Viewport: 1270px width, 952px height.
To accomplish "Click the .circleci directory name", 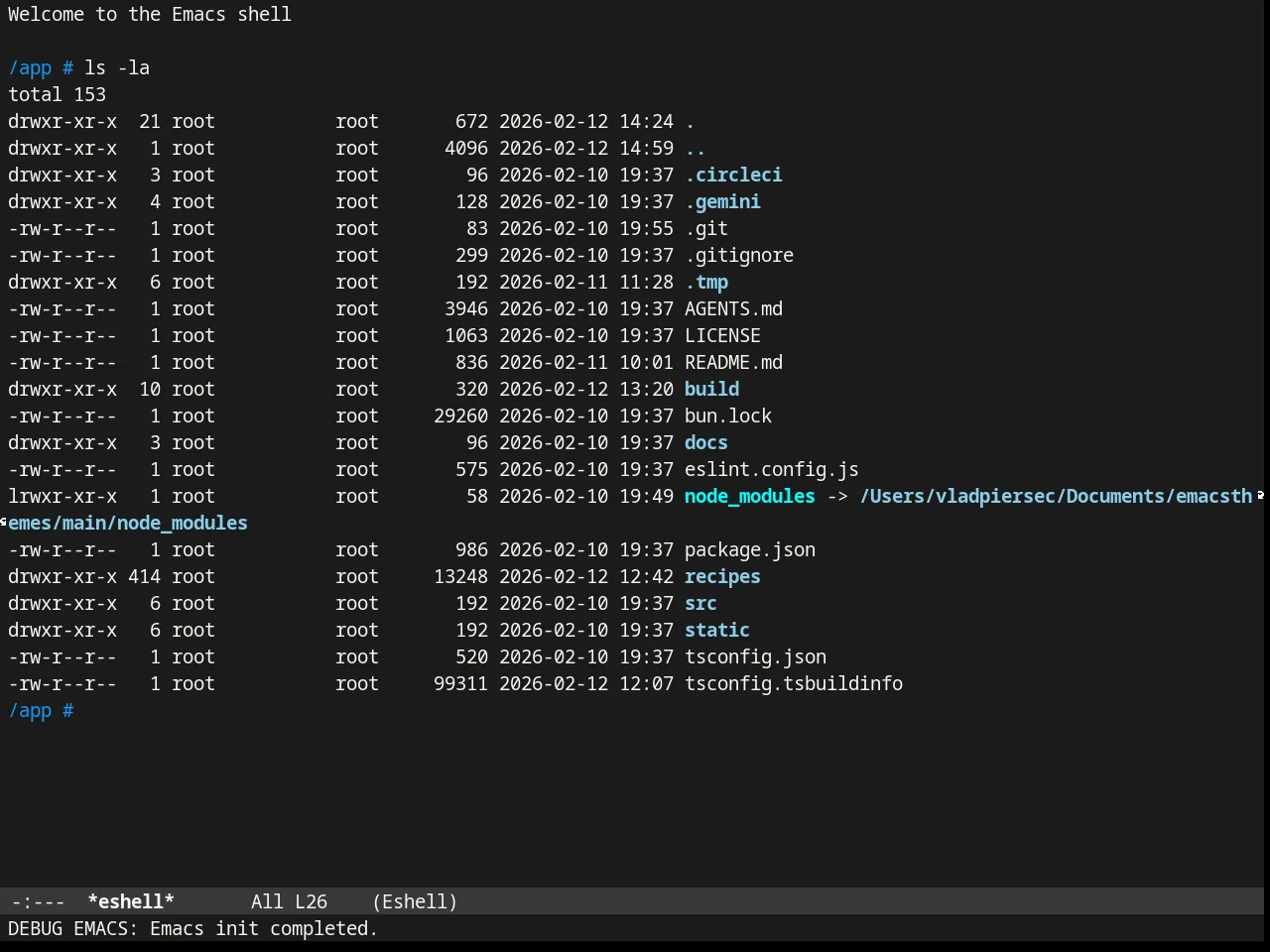I will click(733, 175).
